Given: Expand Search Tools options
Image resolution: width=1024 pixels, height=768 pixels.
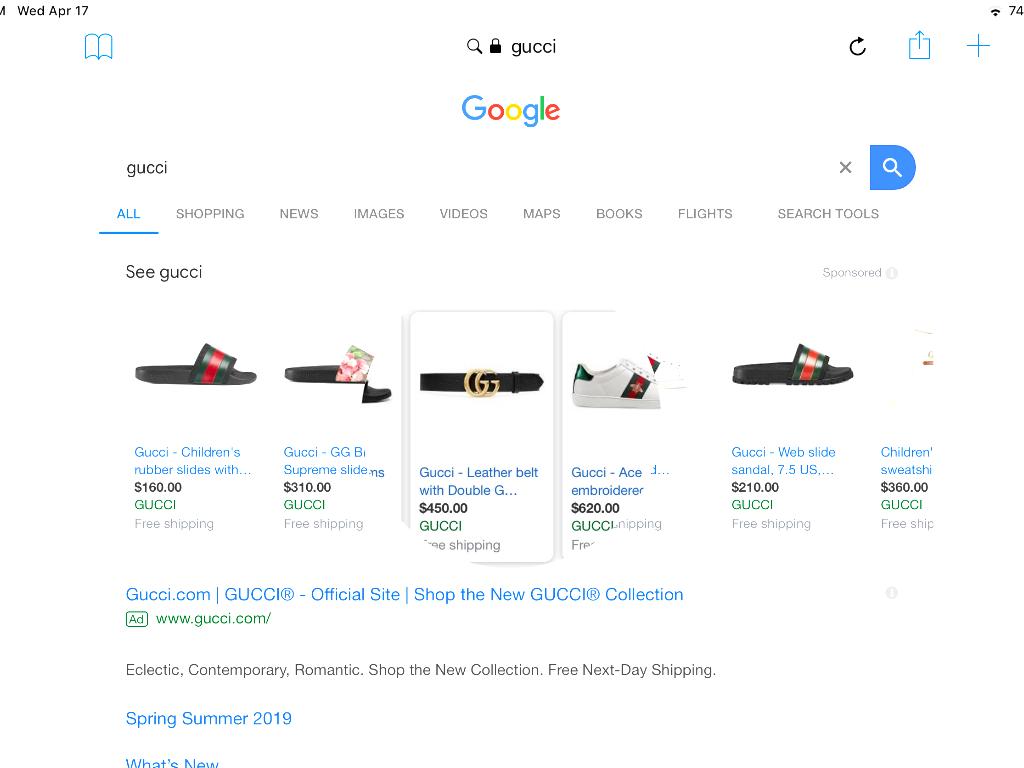Looking at the screenshot, I should [x=828, y=214].
